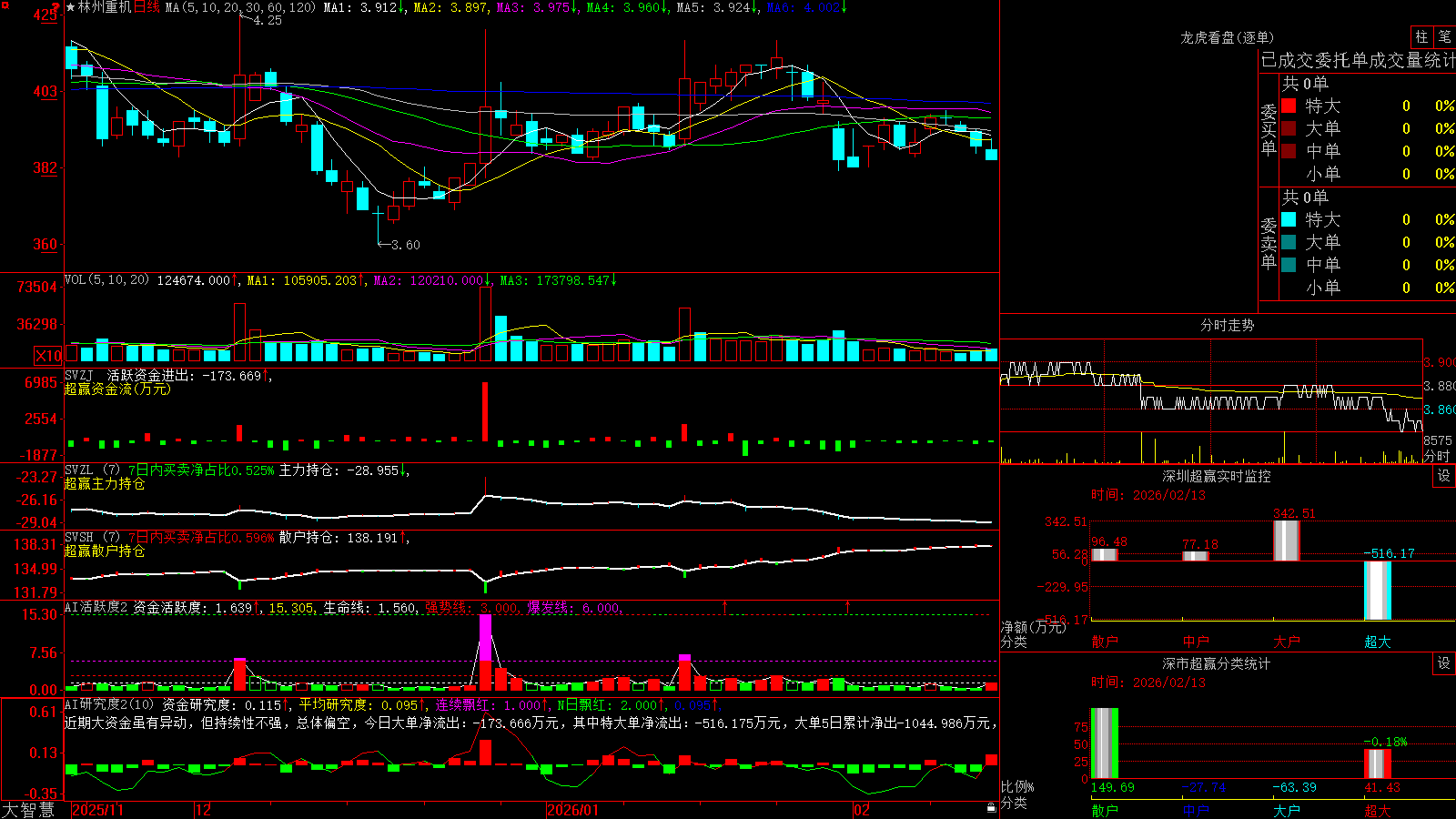
Task: Click the AI研究度2(10) indicator name
Action: [x=109, y=704]
